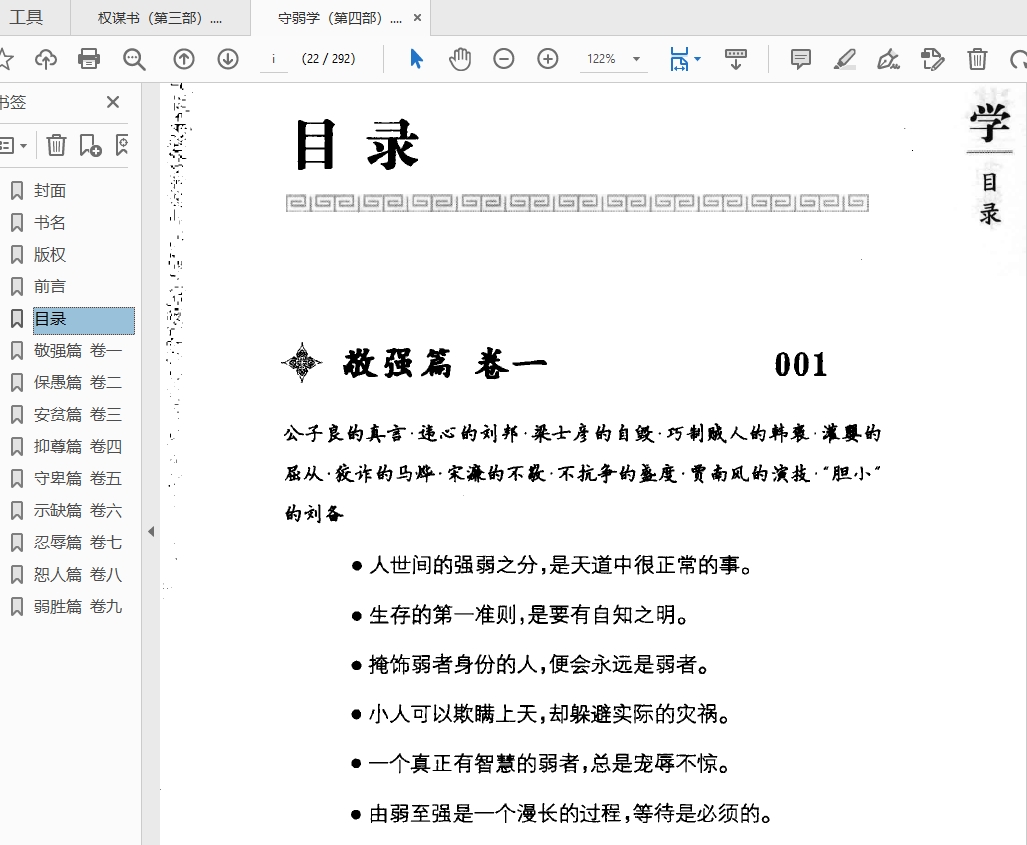This screenshot has width=1027, height=845.
Task: Click the print icon in toolbar
Action: point(89,59)
